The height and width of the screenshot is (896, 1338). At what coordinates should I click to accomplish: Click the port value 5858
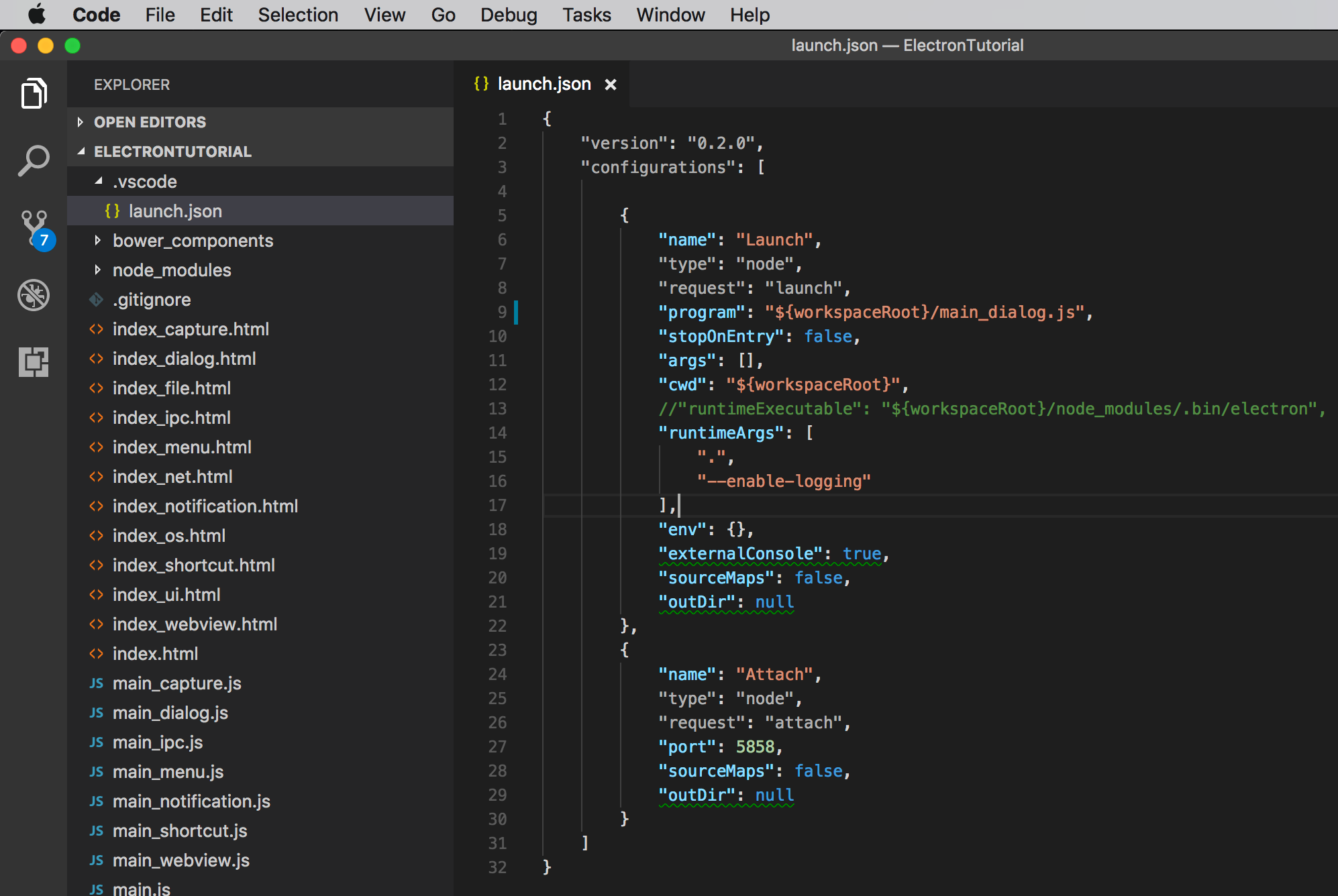755,747
